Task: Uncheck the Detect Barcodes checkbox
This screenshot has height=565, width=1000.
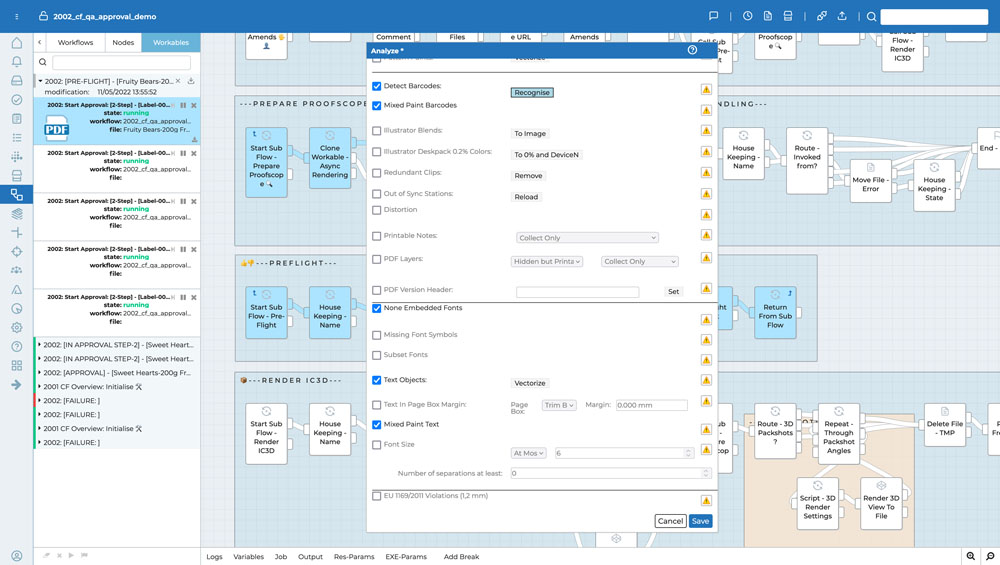Action: pos(377,87)
